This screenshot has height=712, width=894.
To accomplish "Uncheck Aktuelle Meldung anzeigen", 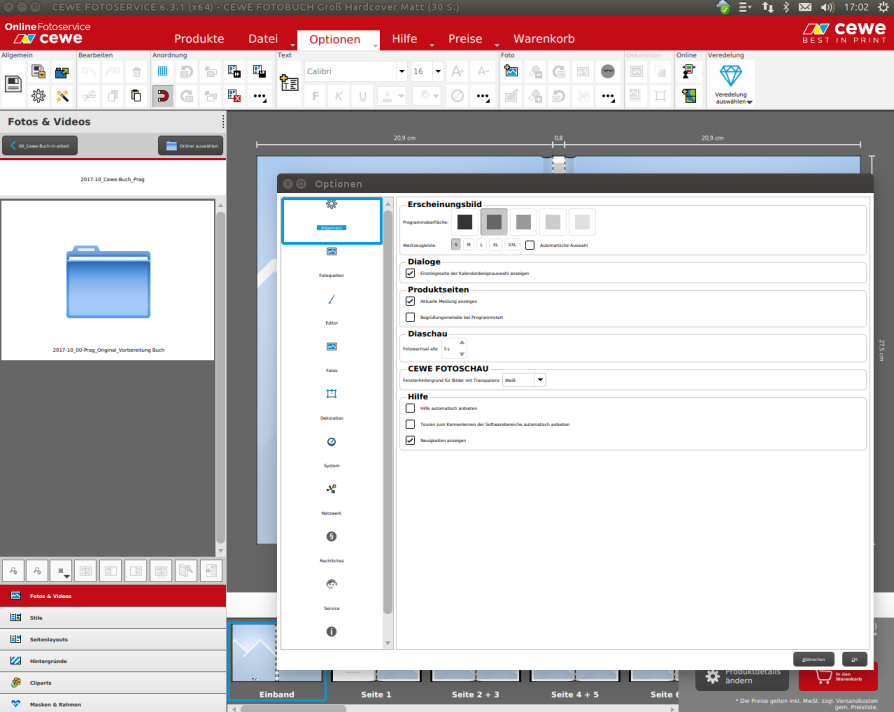I will click(x=411, y=301).
